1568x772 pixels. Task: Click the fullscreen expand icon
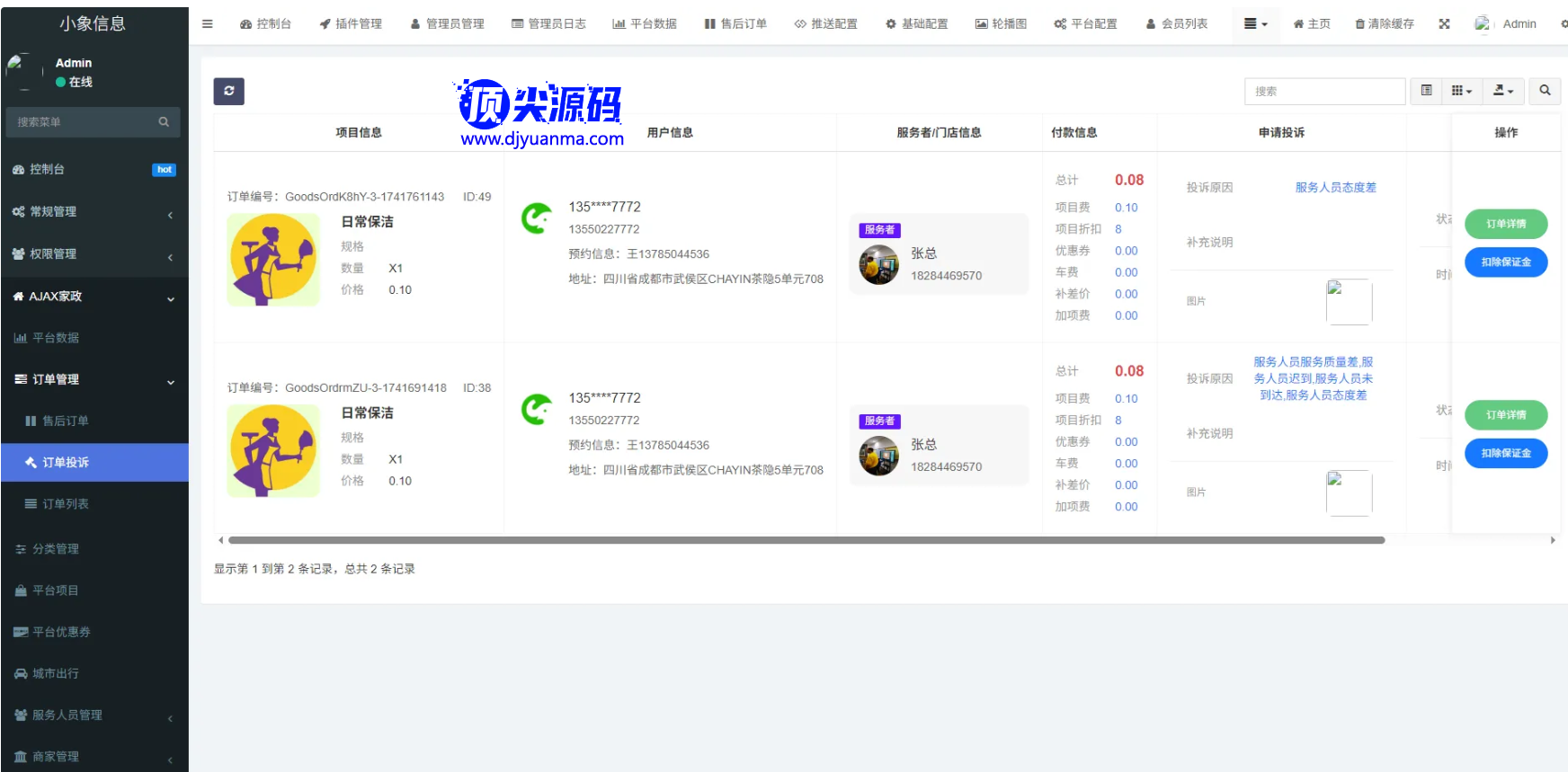coord(1444,24)
